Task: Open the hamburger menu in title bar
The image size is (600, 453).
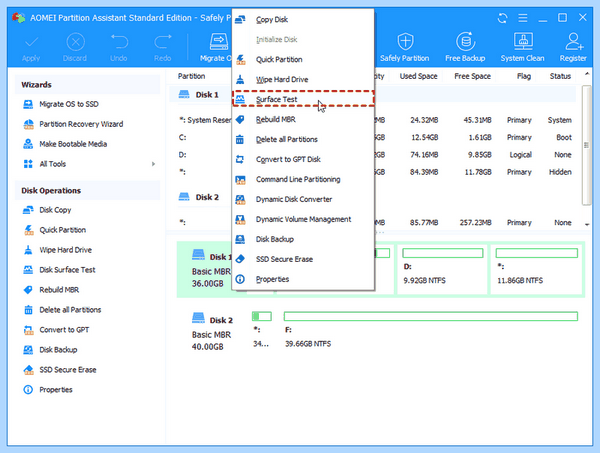Action: pyautogui.click(x=523, y=18)
